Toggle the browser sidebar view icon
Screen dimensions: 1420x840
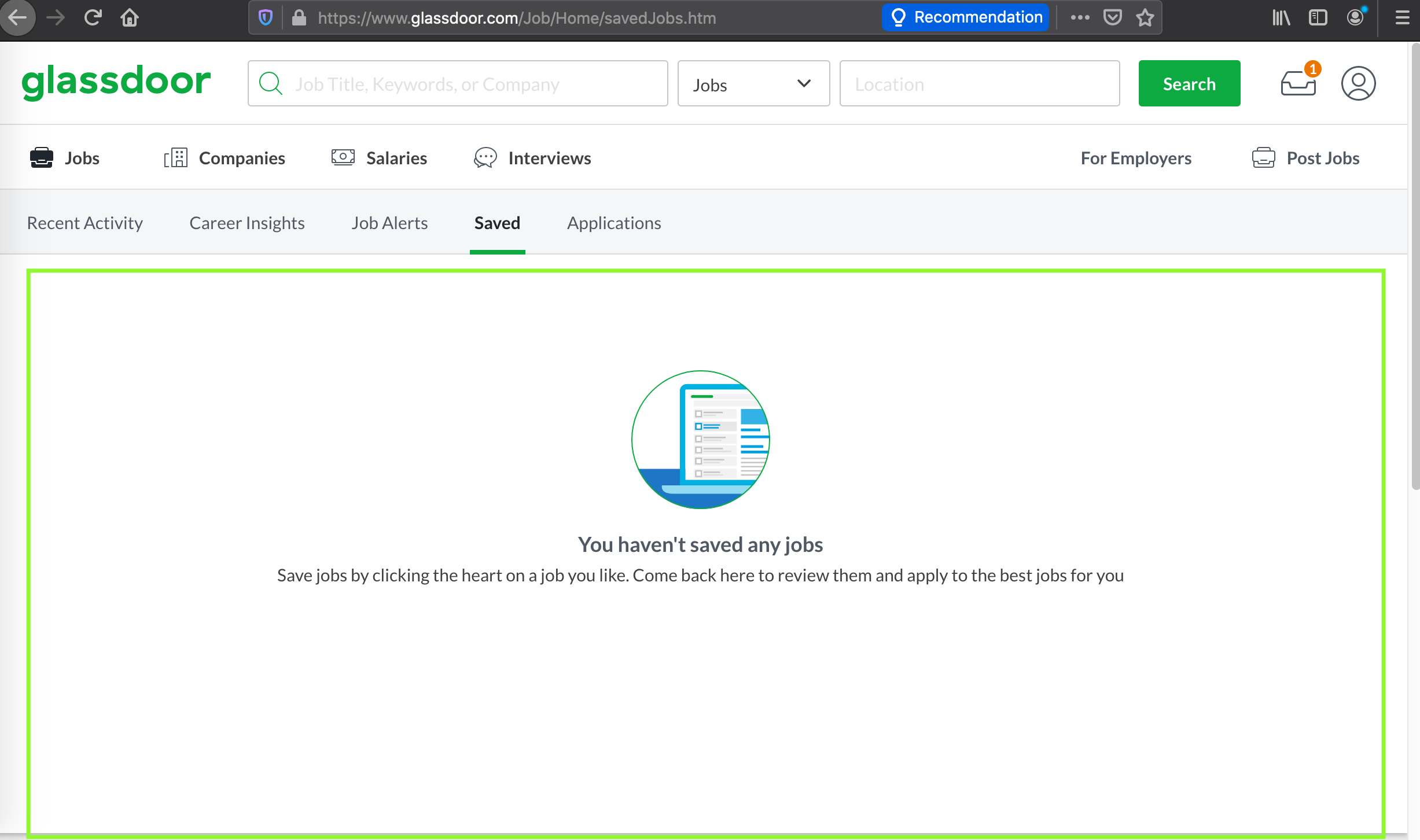tap(1318, 18)
